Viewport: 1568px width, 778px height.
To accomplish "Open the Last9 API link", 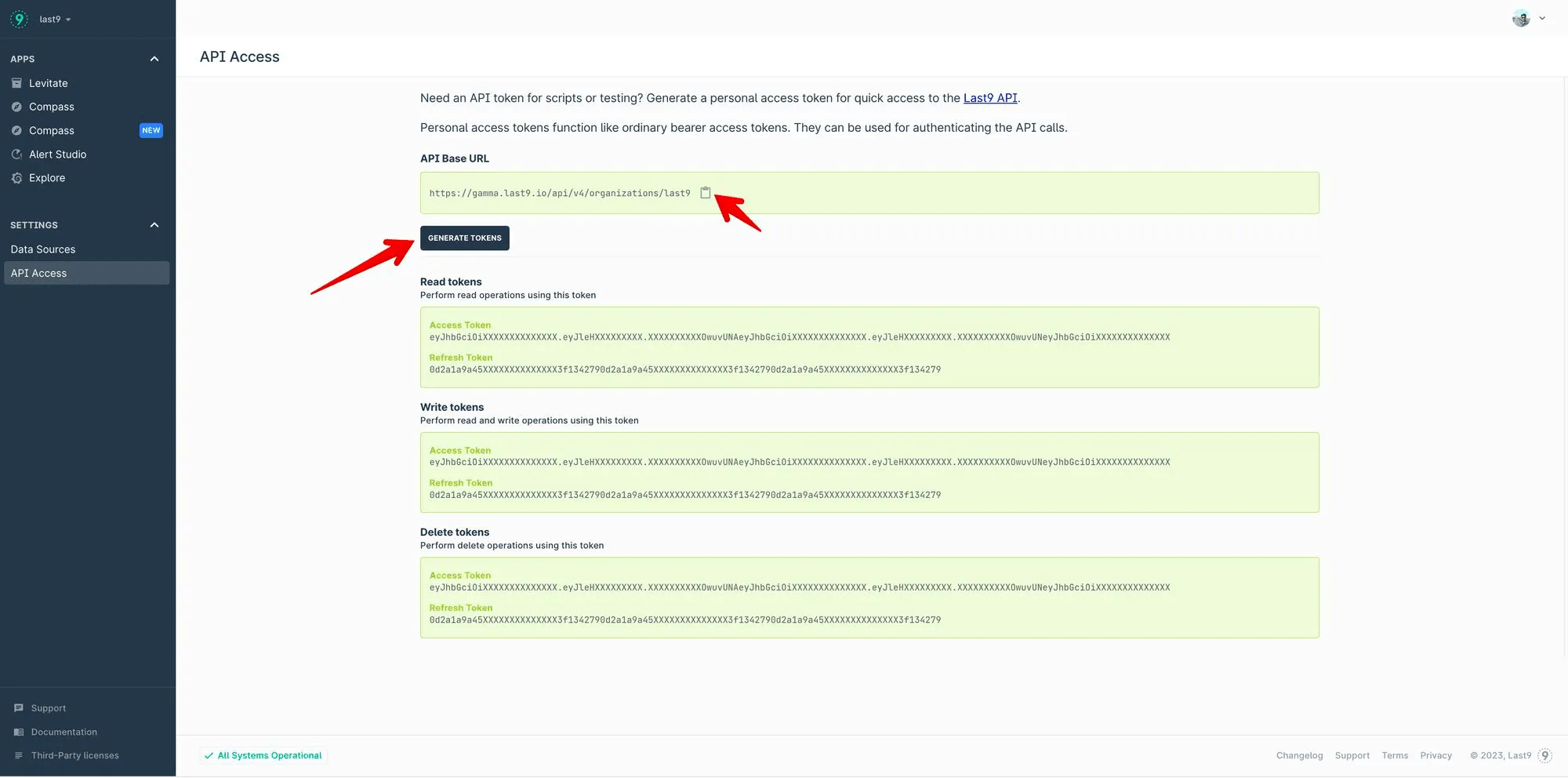I will [990, 98].
